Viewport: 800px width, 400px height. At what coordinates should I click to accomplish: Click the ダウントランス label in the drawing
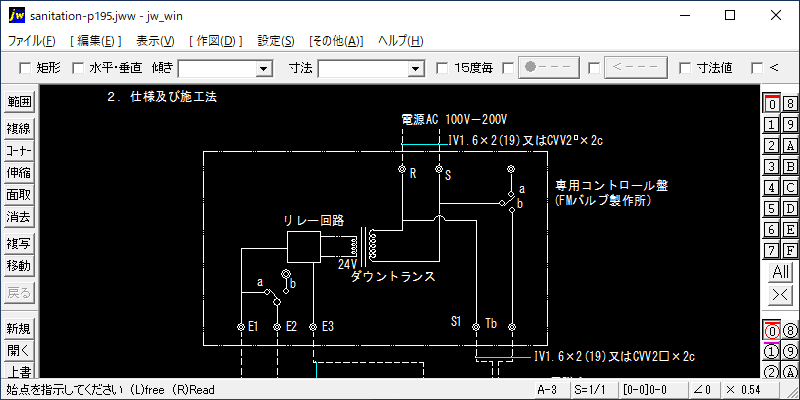tap(393, 277)
